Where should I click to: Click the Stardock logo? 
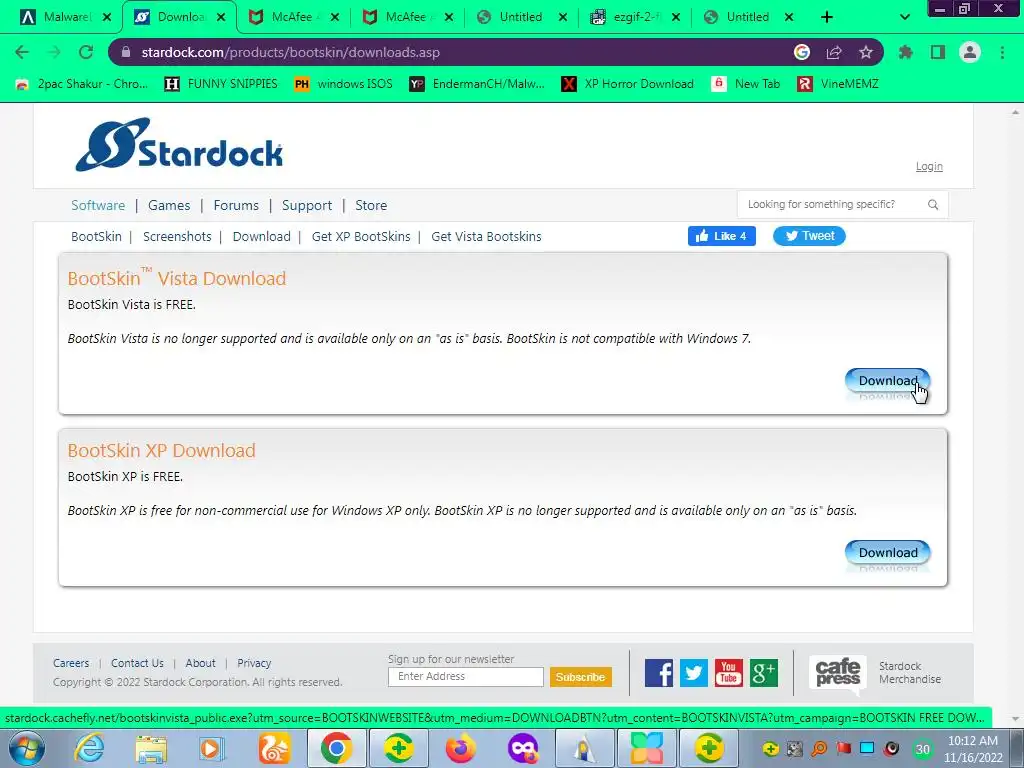click(x=179, y=145)
